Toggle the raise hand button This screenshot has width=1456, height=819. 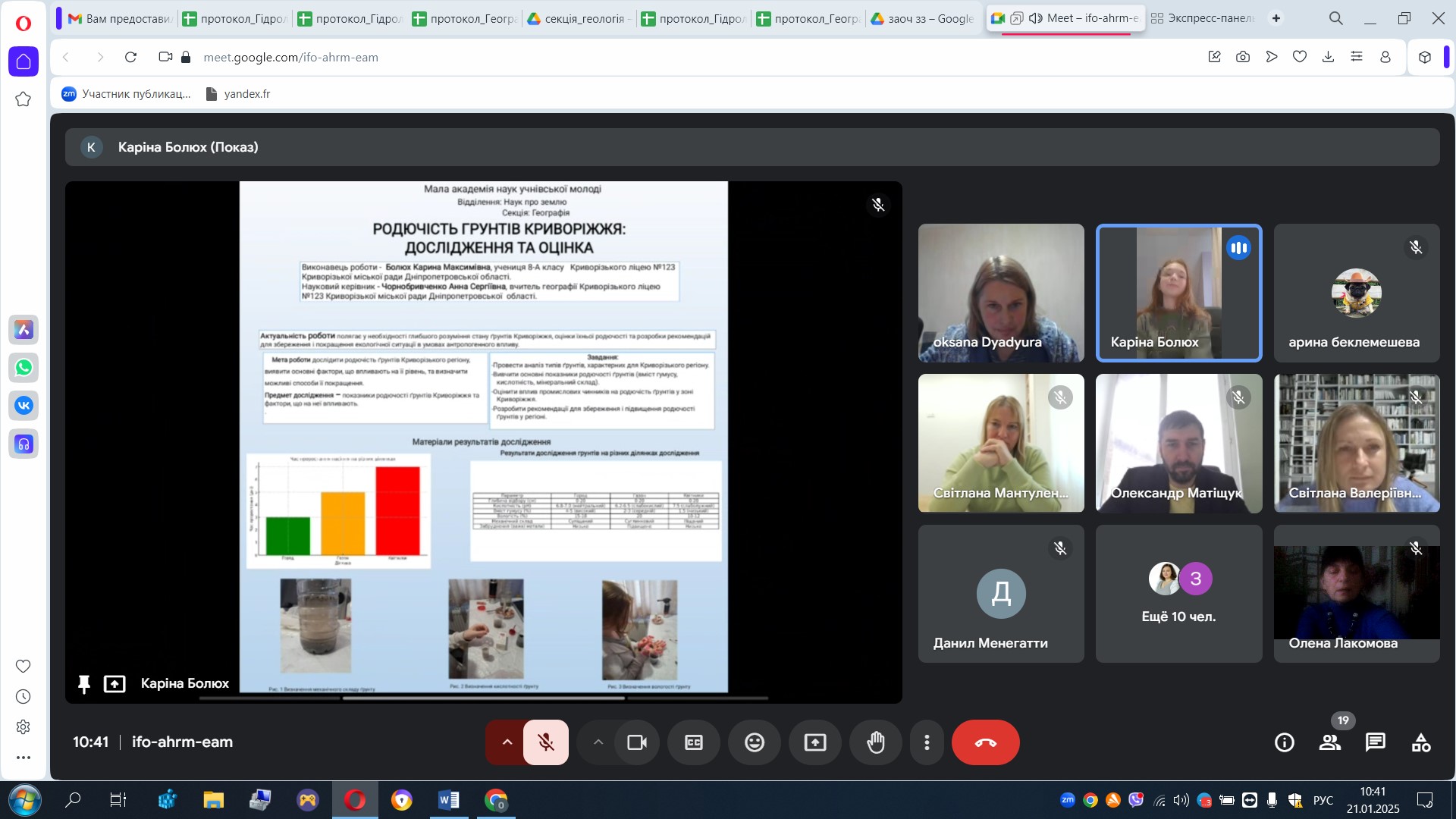click(876, 742)
